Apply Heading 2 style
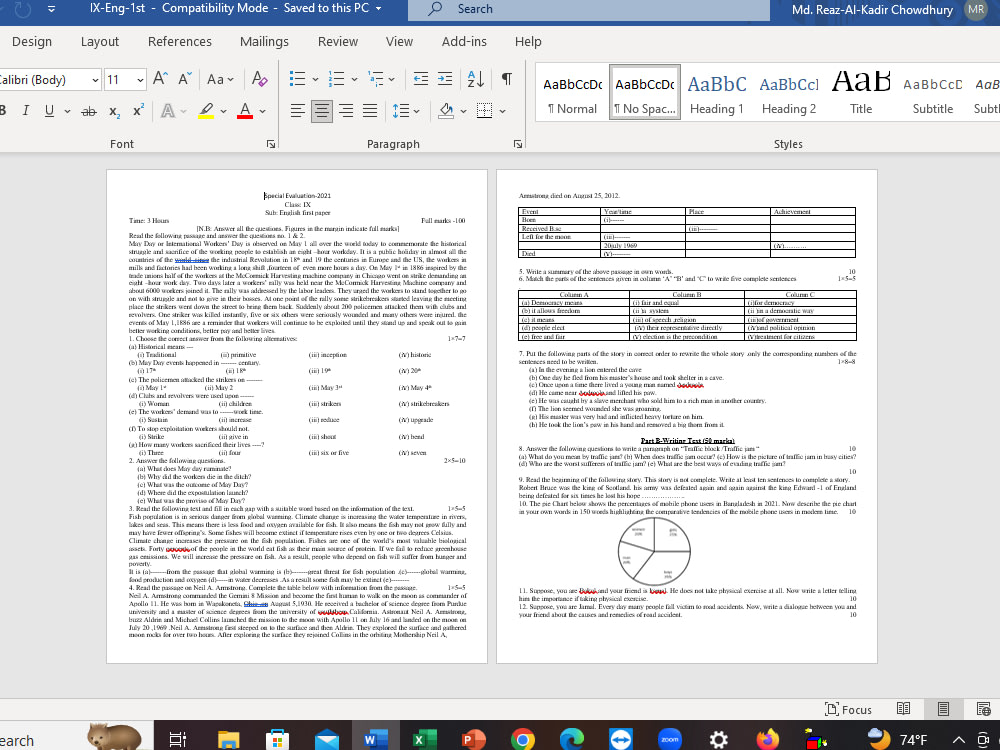 click(789, 92)
